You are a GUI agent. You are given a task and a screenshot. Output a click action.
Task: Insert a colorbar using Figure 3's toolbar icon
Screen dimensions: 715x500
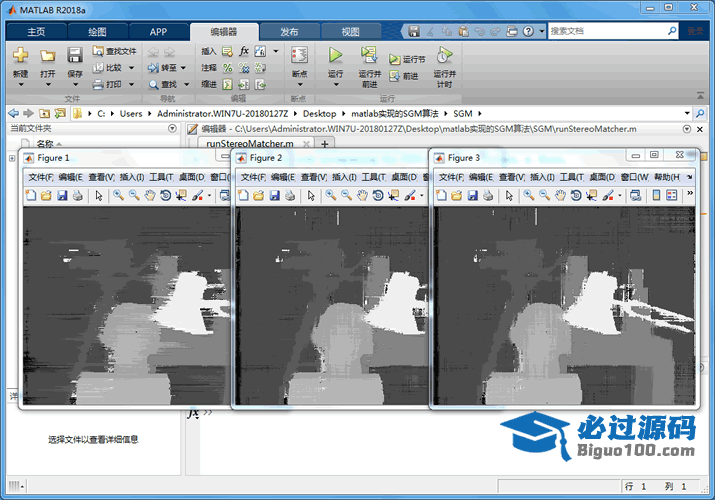(657, 195)
